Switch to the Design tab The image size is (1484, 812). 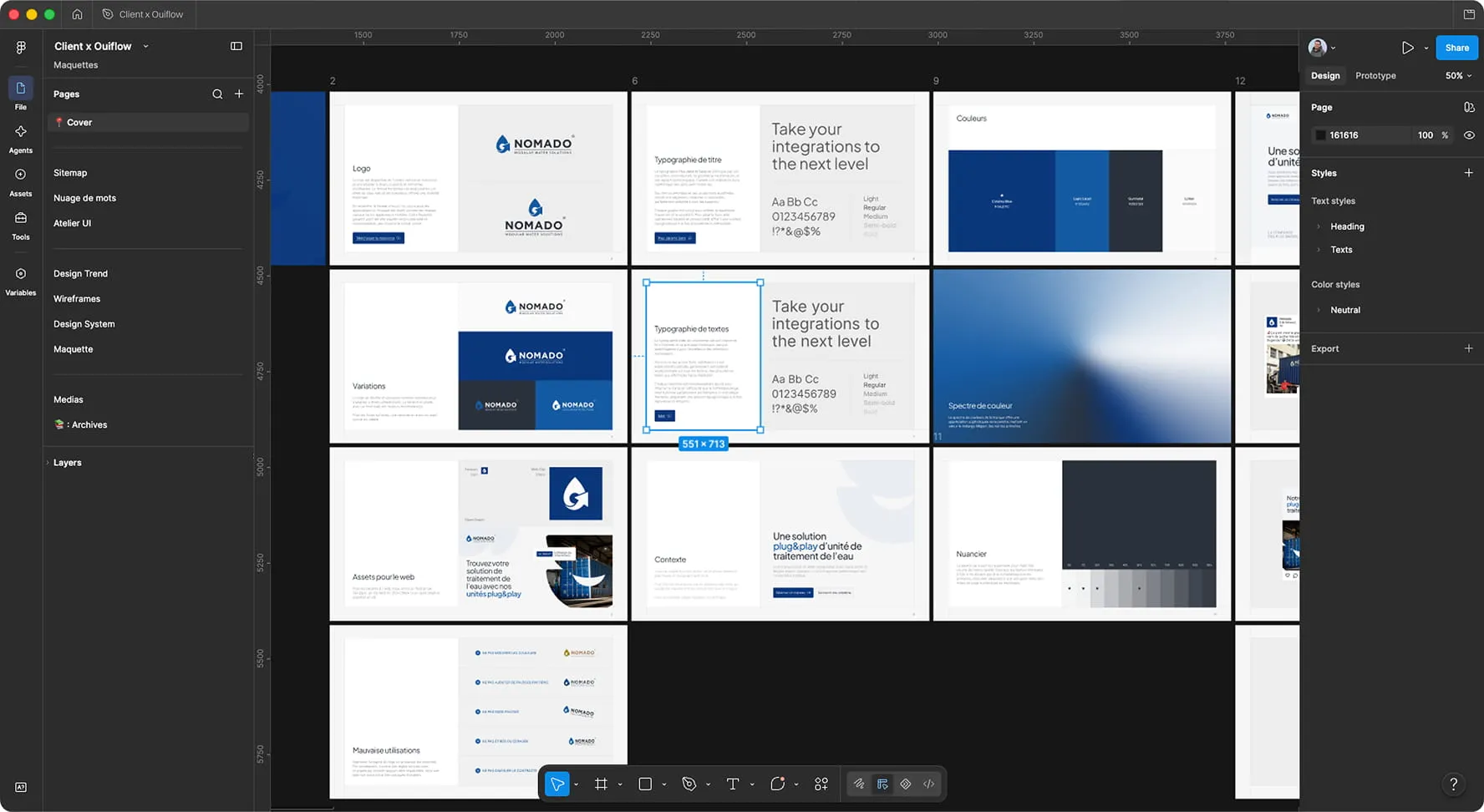1325,76
